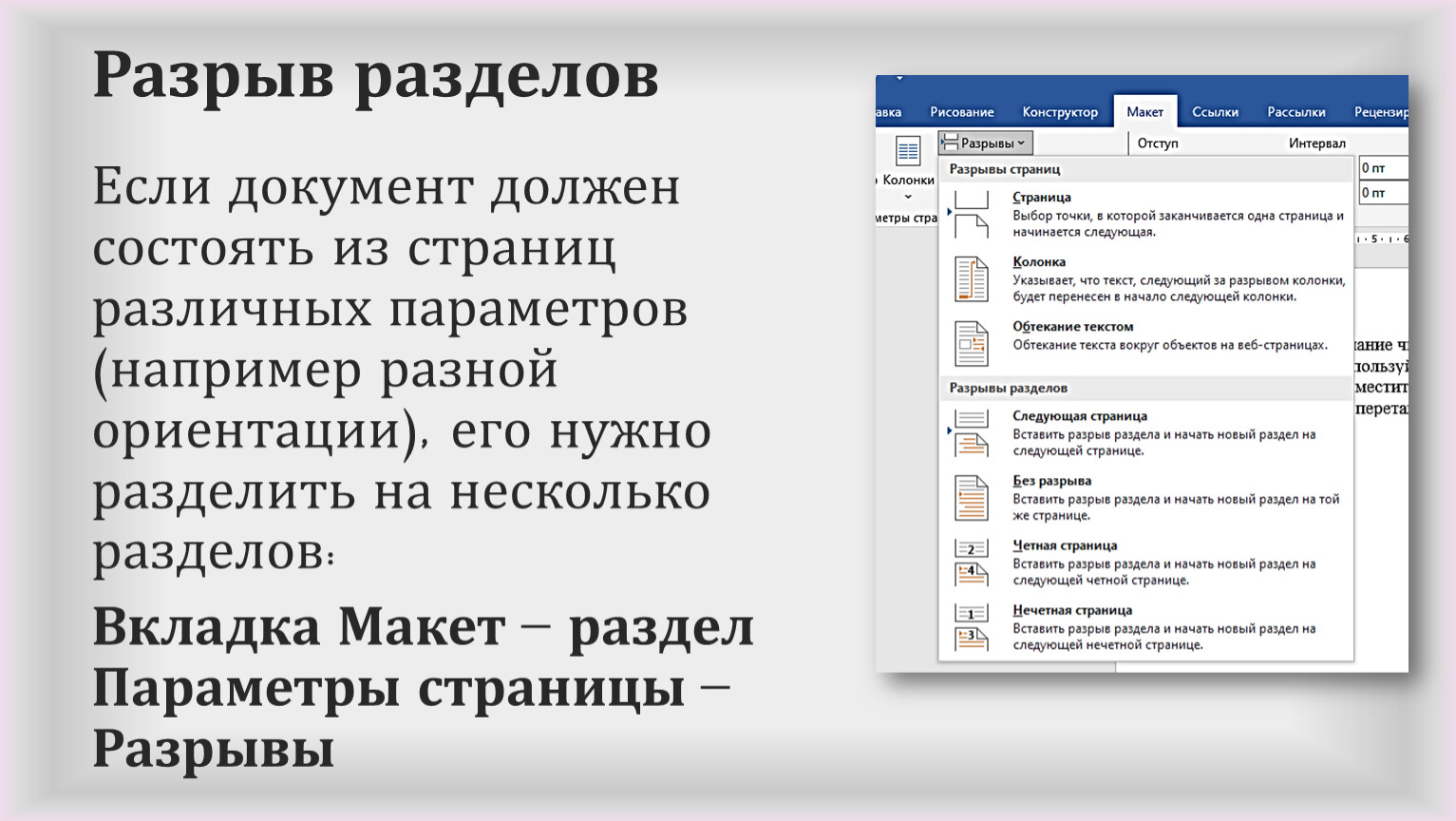Insert Нечетная страница section break
1456x821 pixels.
pos(1145,626)
